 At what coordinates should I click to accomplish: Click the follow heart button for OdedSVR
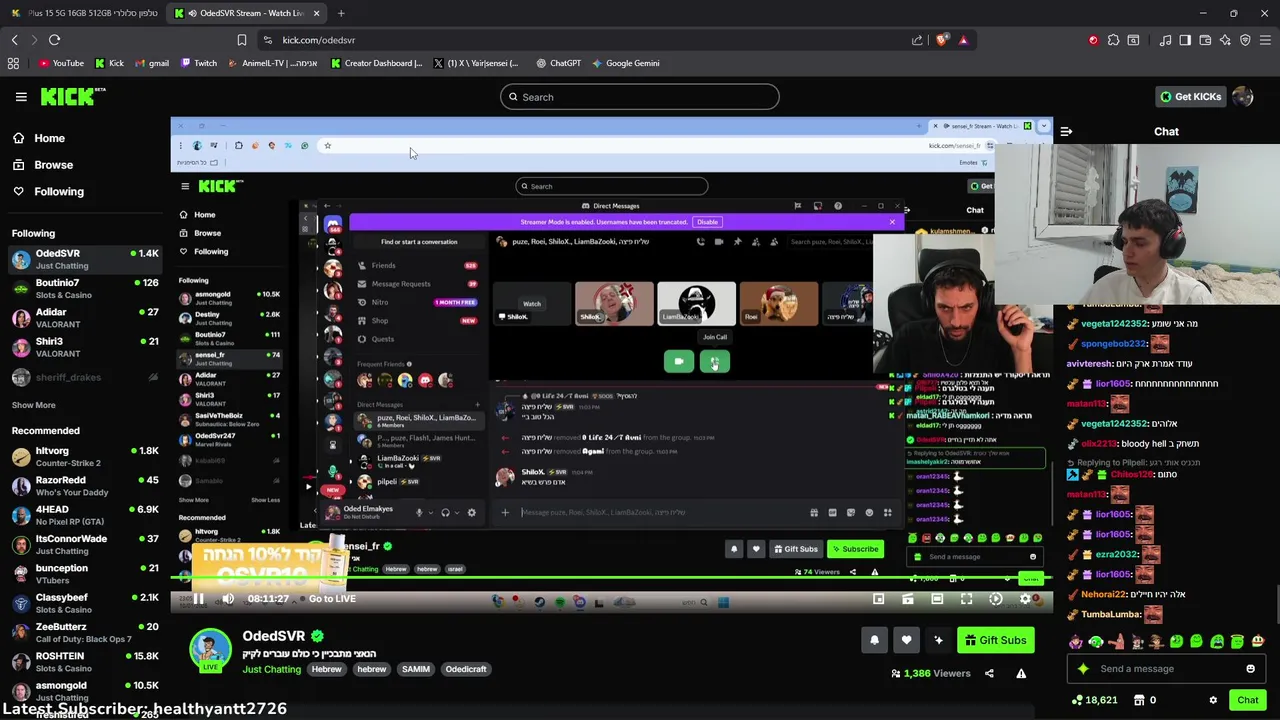906,640
